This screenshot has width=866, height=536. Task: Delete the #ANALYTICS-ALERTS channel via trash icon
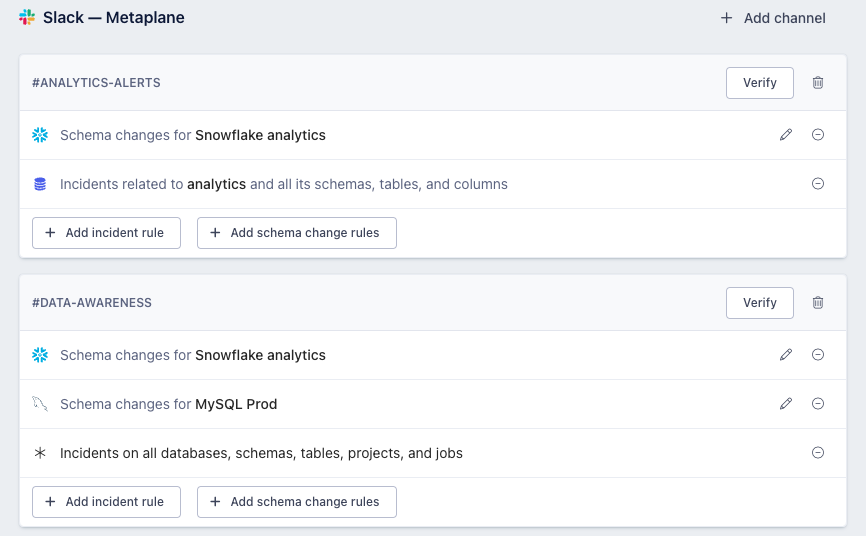[818, 83]
